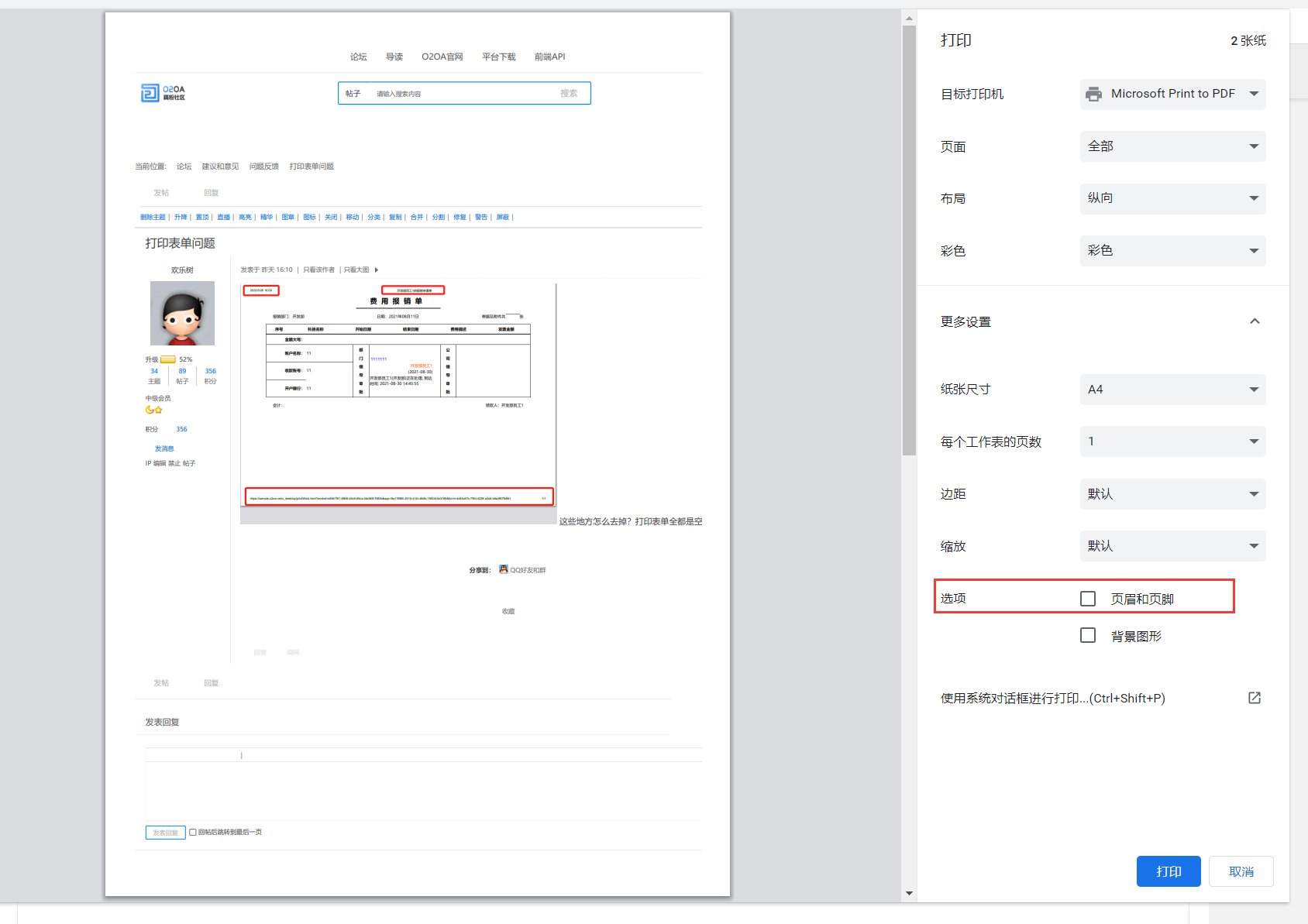Screen dimensions: 1308x924
Task: Click the yellow 升级 progress bar
Action: tap(168, 359)
